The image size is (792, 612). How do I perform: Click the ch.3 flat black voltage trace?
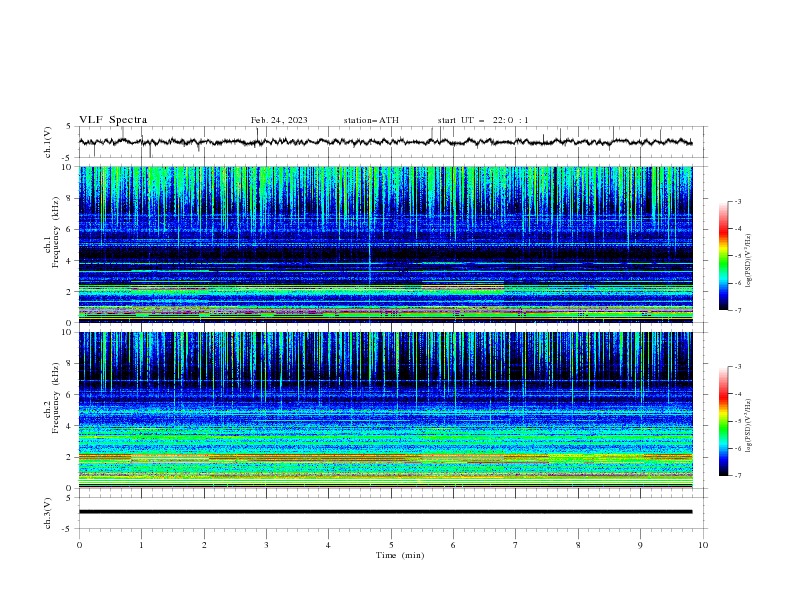(385, 512)
